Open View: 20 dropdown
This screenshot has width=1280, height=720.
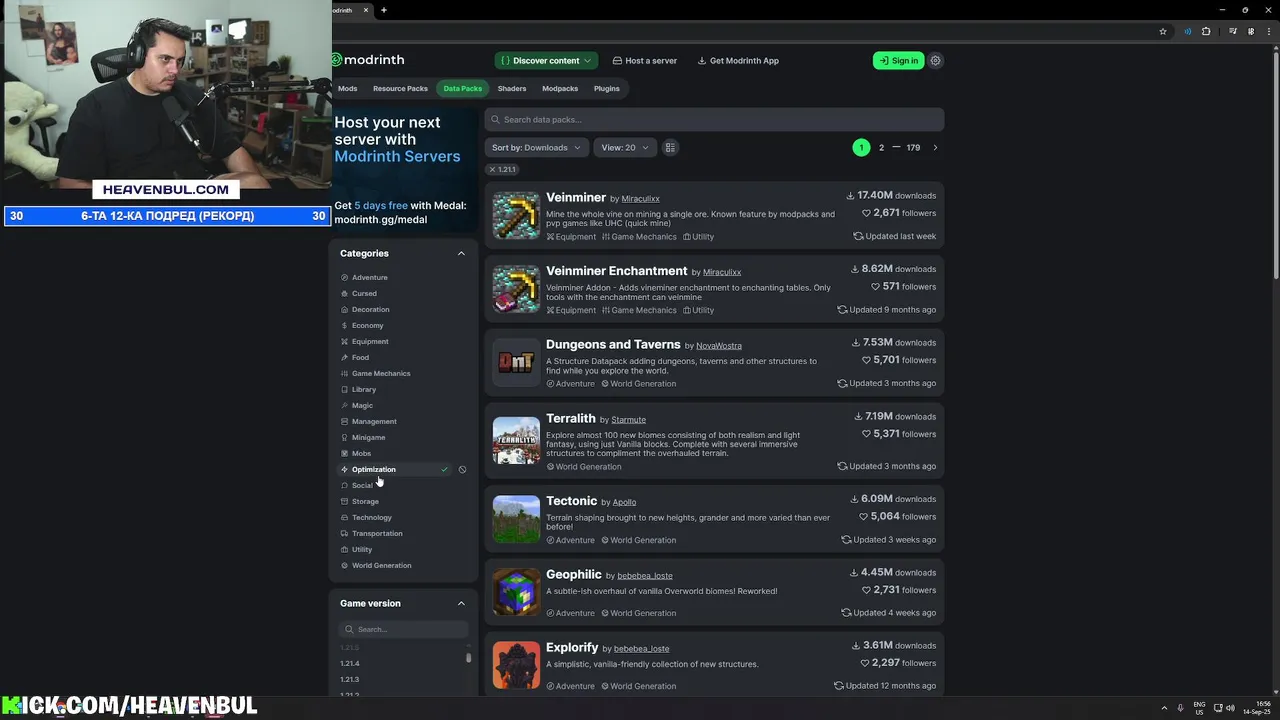pos(625,147)
